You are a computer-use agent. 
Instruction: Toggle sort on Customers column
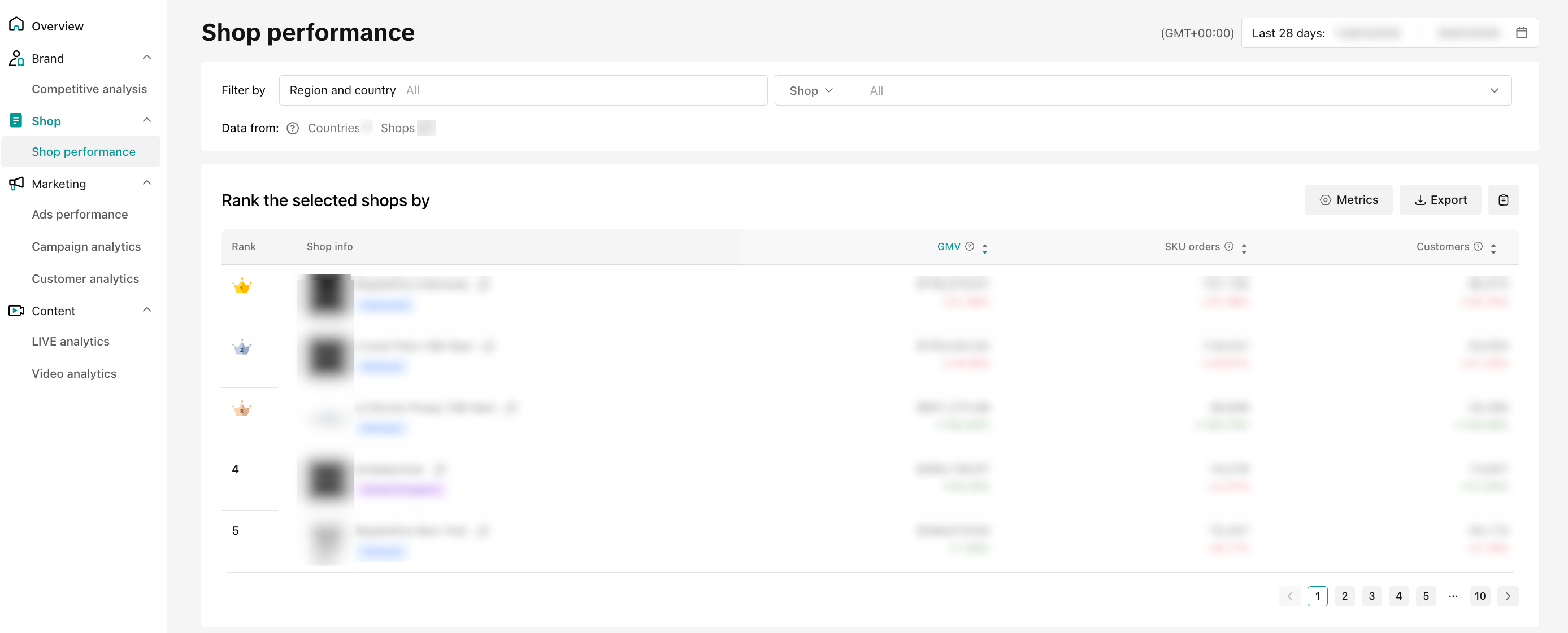pos(1492,247)
